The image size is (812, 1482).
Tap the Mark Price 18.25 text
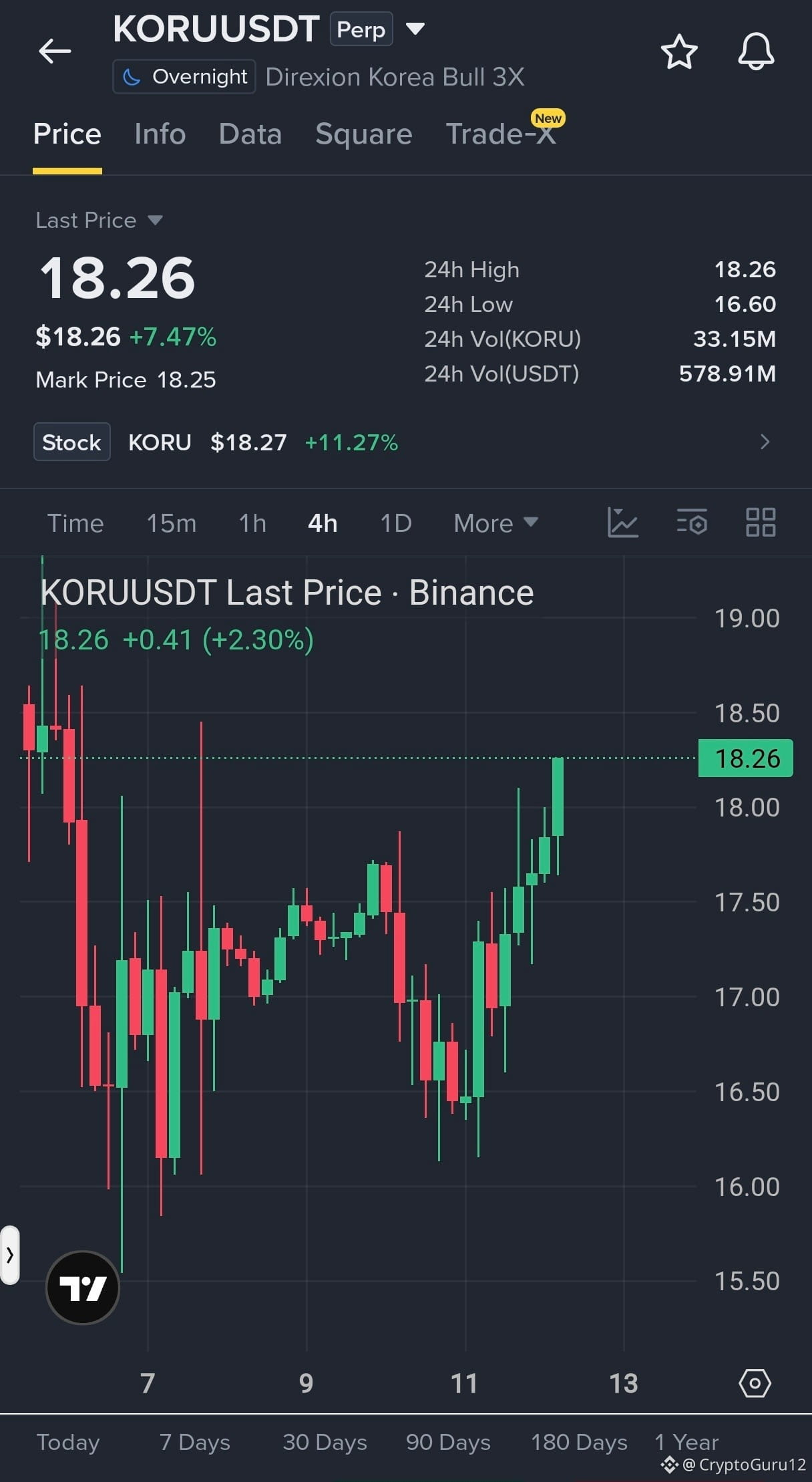(x=126, y=380)
